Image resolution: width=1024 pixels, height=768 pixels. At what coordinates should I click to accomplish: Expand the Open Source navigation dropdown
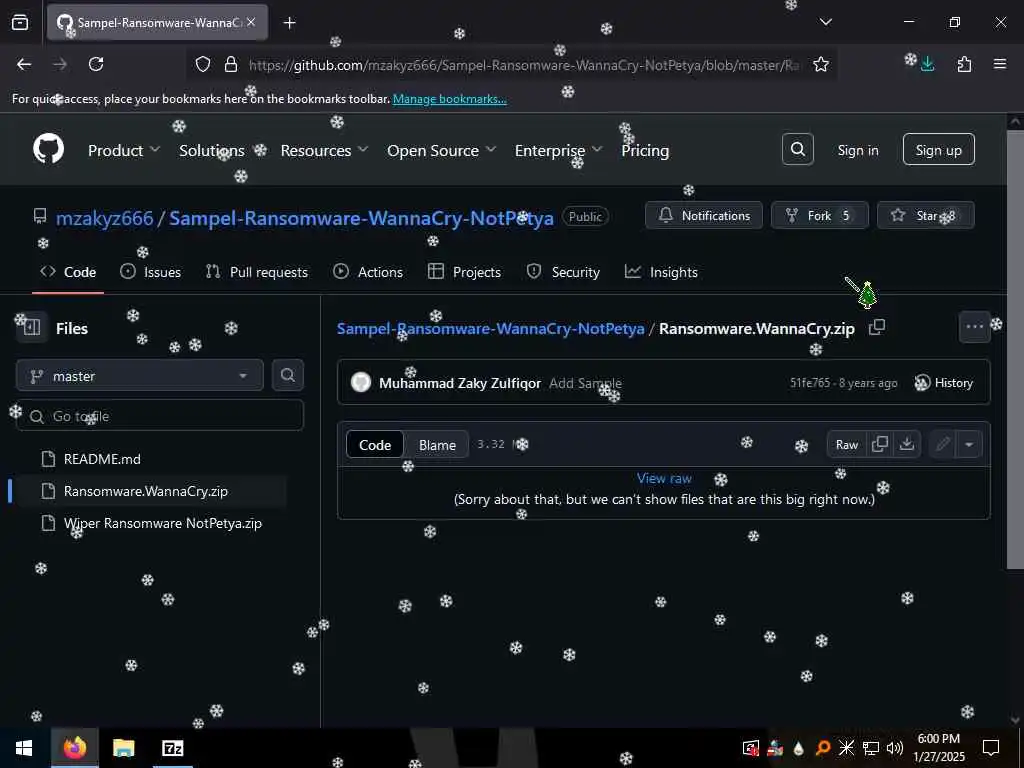coord(441,150)
